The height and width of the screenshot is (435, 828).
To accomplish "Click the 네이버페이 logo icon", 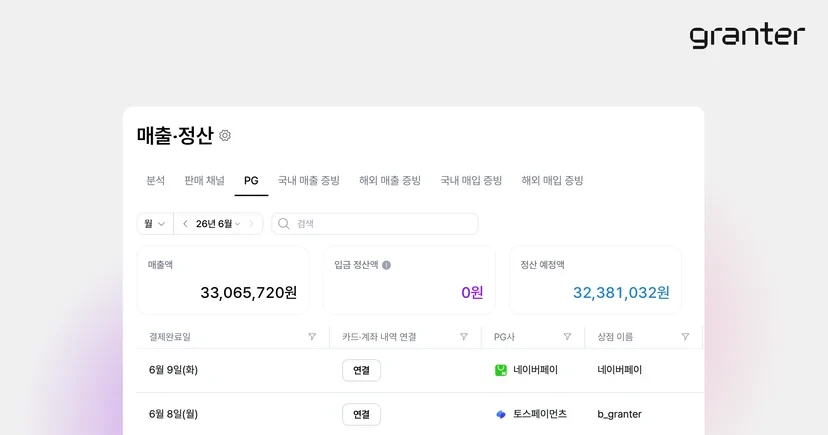I will pyautogui.click(x=501, y=370).
